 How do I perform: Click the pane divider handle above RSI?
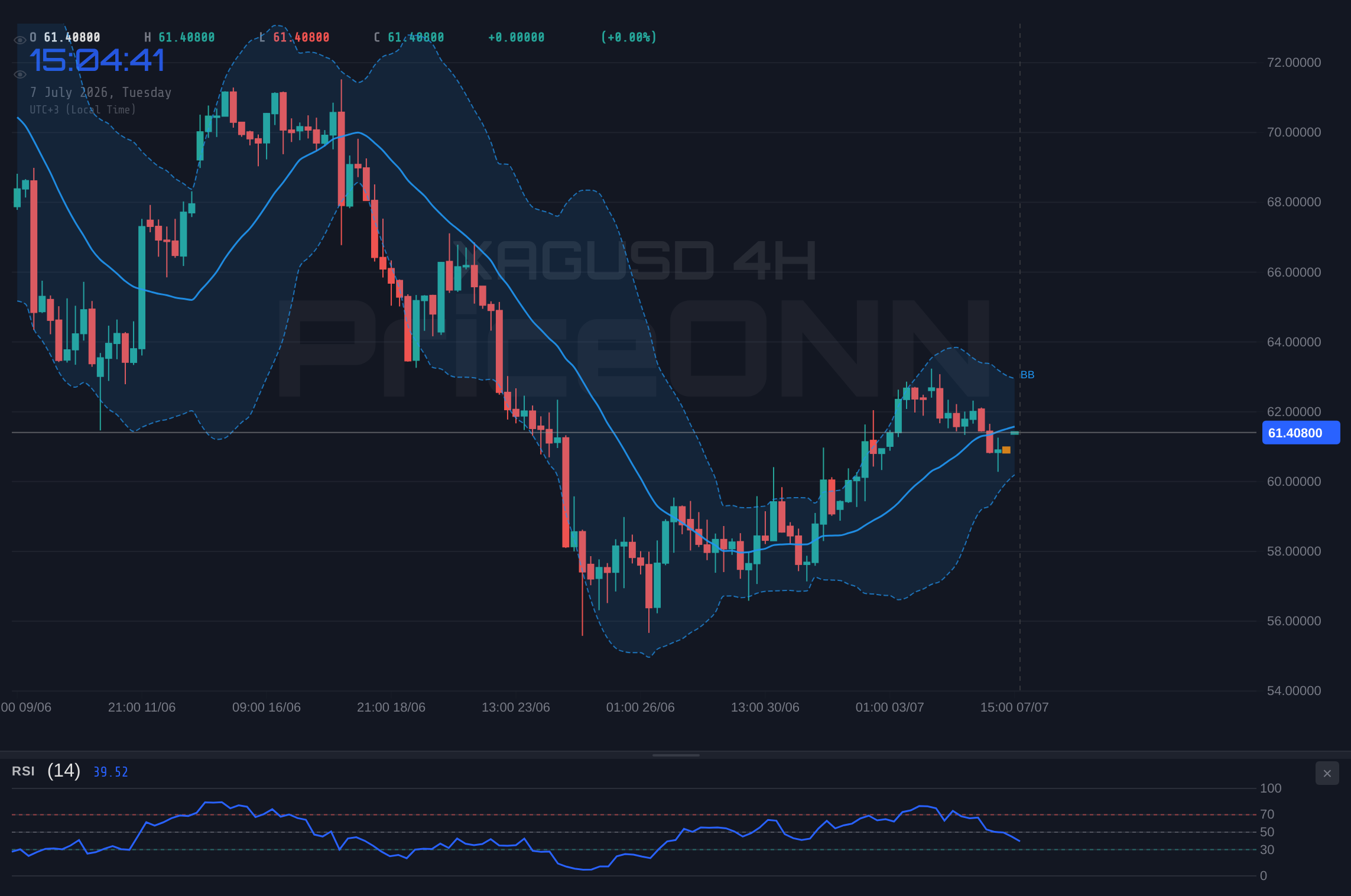pyautogui.click(x=675, y=755)
